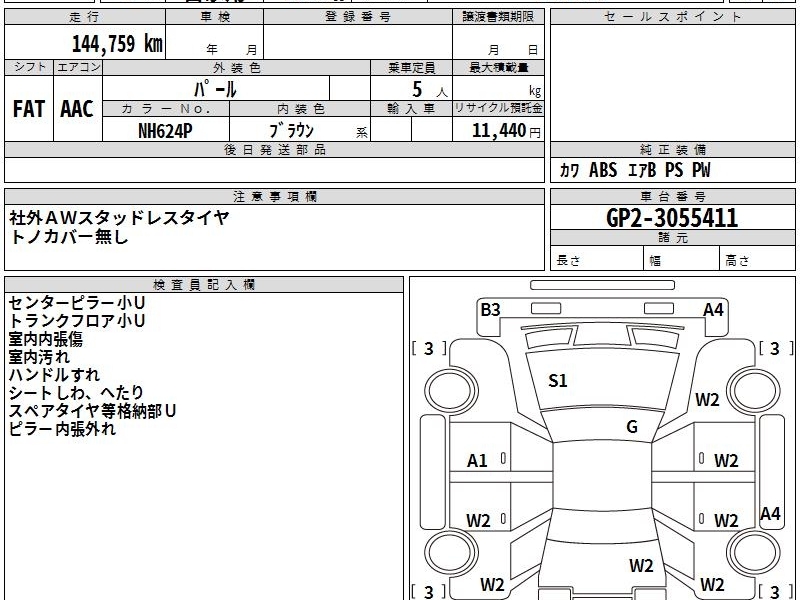Image resolution: width=800 pixels, height=600 pixels.
Task: Click the リサイクル預託金 header
Action: click(498, 109)
